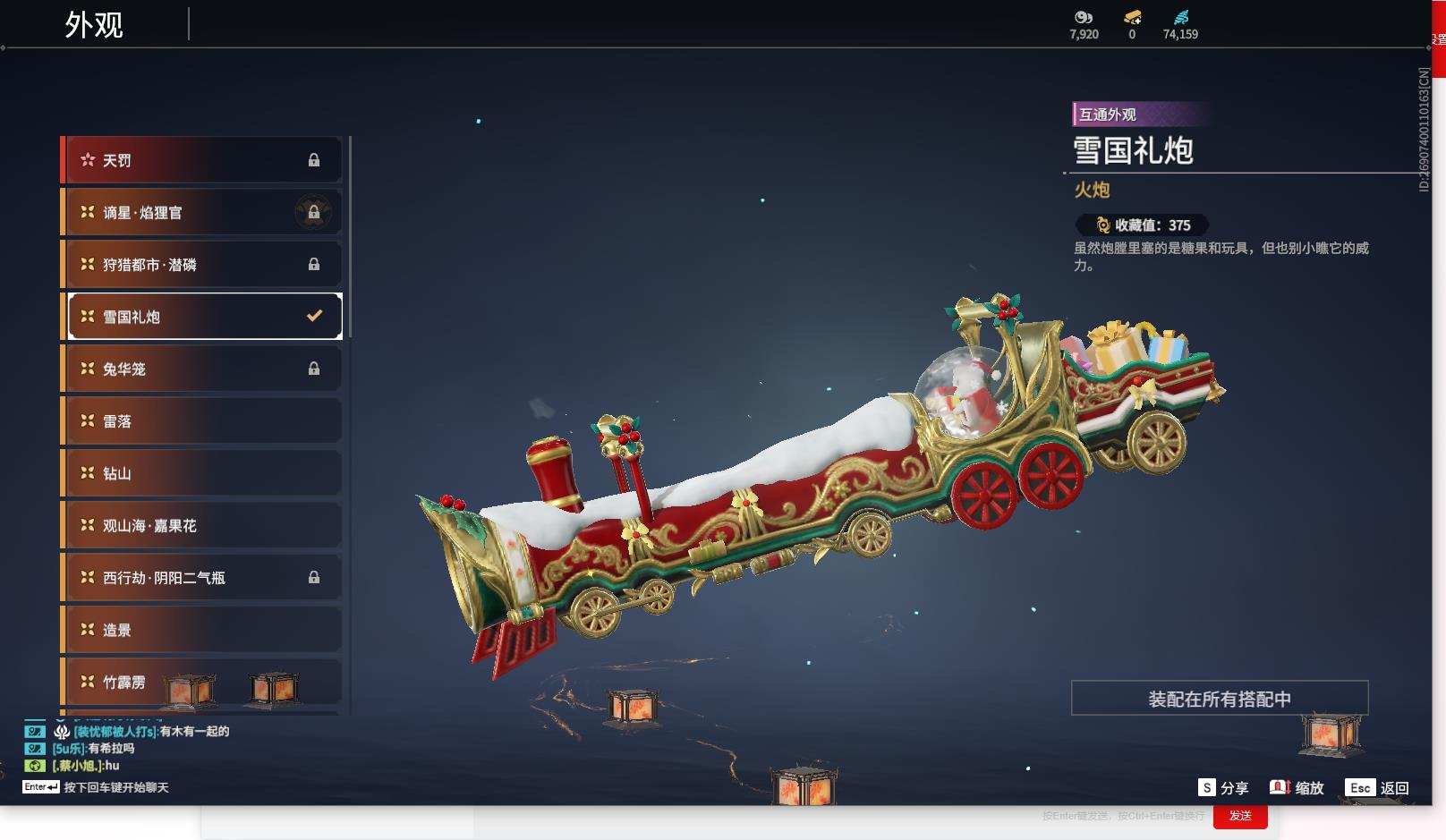
Task: Click the chat prompt 按下回车键开始聊天
Action: pyautogui.click(x=115, y=787)
